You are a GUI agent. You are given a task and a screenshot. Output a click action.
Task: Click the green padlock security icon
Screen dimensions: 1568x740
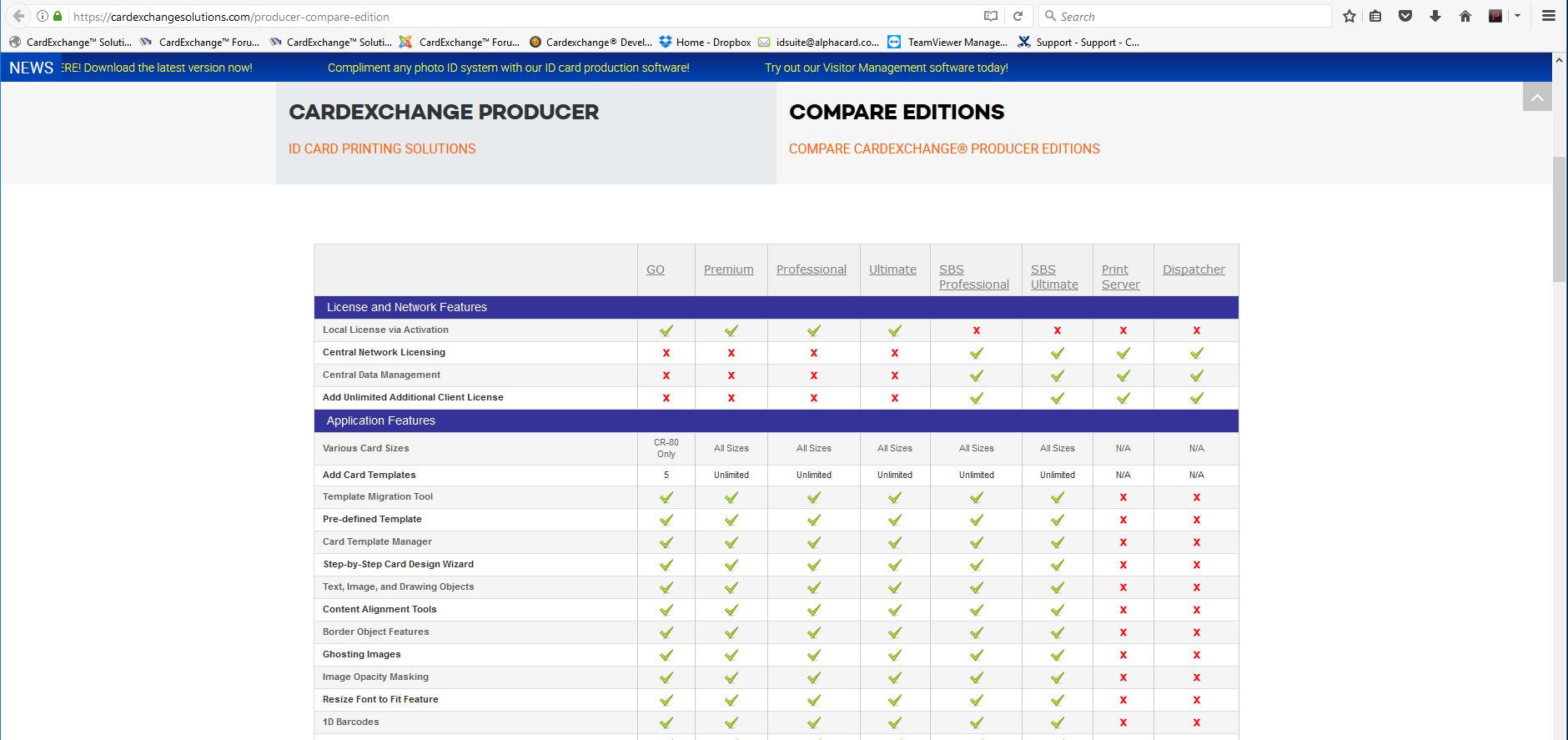(x=58, y=16)
